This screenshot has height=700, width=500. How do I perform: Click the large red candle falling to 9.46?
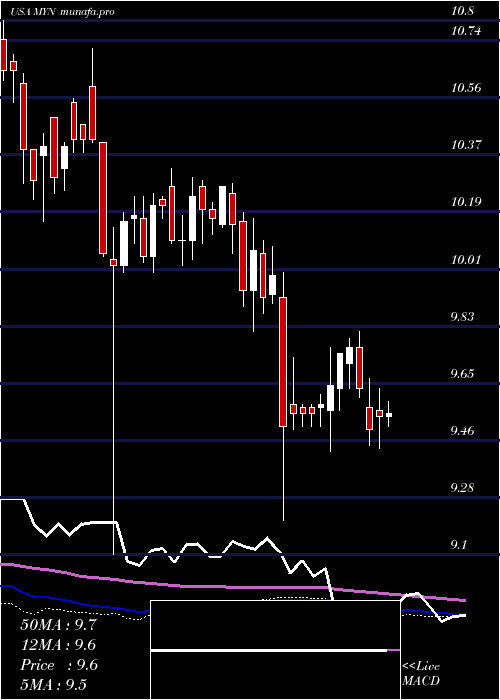click(x=283, y=362)
